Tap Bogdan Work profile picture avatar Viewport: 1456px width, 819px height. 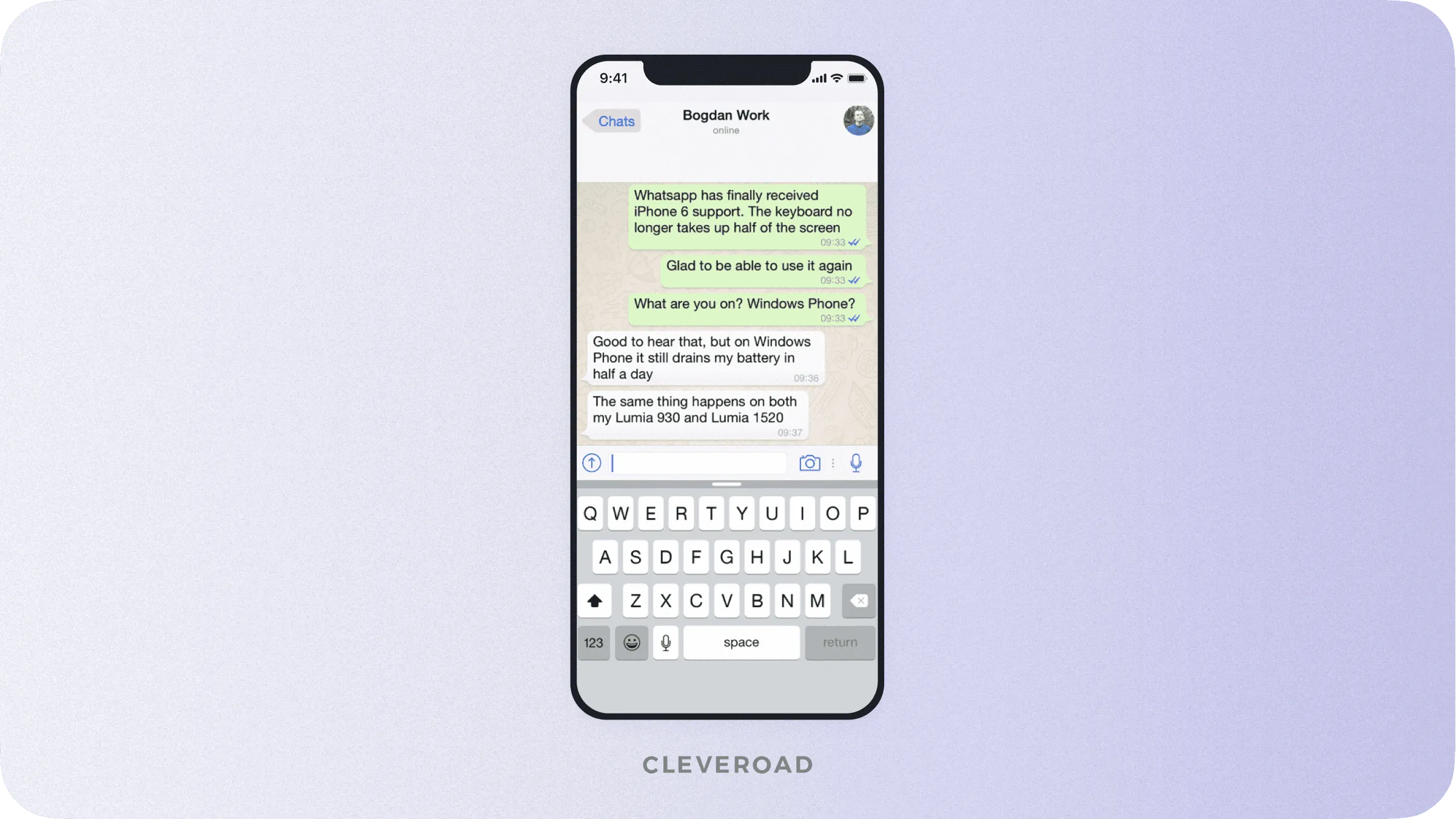pyautogui.click(x=857, y=120)
